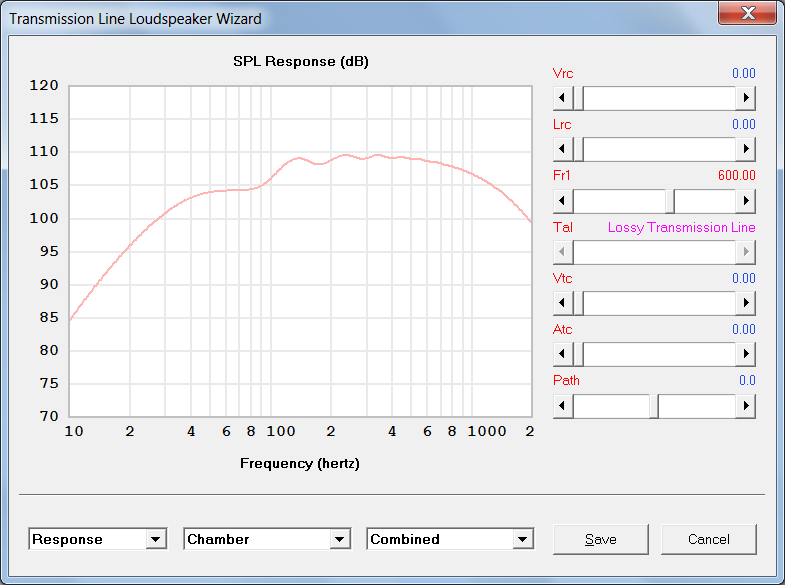
Task: Click the disabled Tal slider track
Action: pos(654,252)
